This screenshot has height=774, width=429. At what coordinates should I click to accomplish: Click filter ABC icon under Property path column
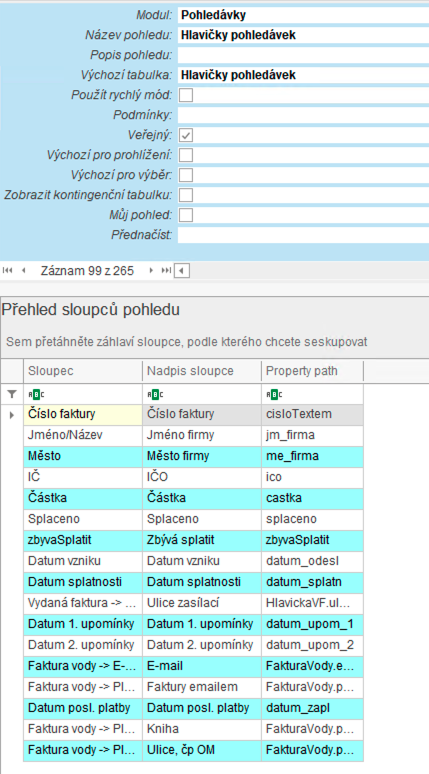point(274,394)
